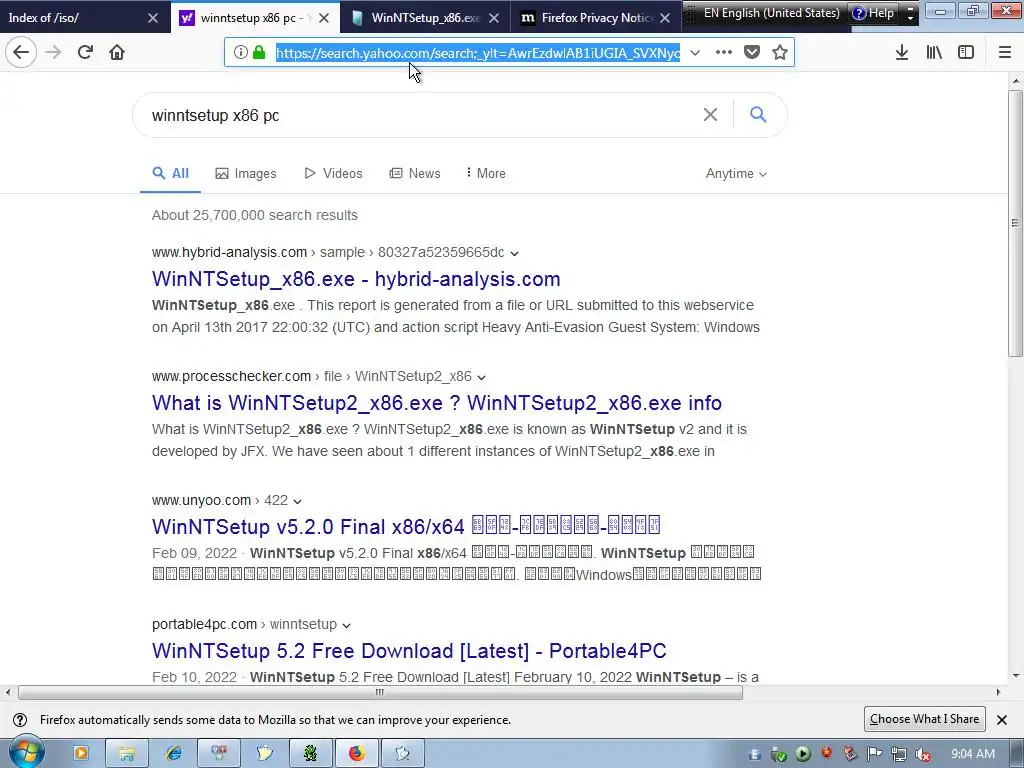The height and width of the screenshot is (768, 1024).
Task: Click the scroll down arrow
Action: [1015, 677]
